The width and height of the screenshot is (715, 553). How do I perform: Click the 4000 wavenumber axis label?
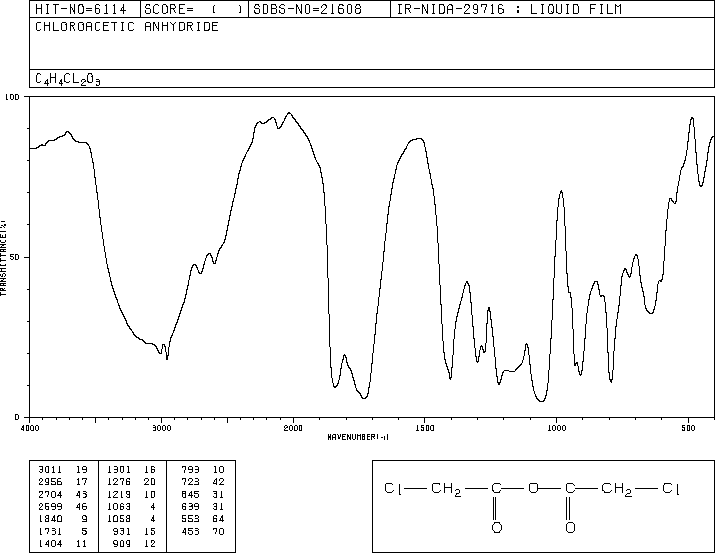[30, 428]
